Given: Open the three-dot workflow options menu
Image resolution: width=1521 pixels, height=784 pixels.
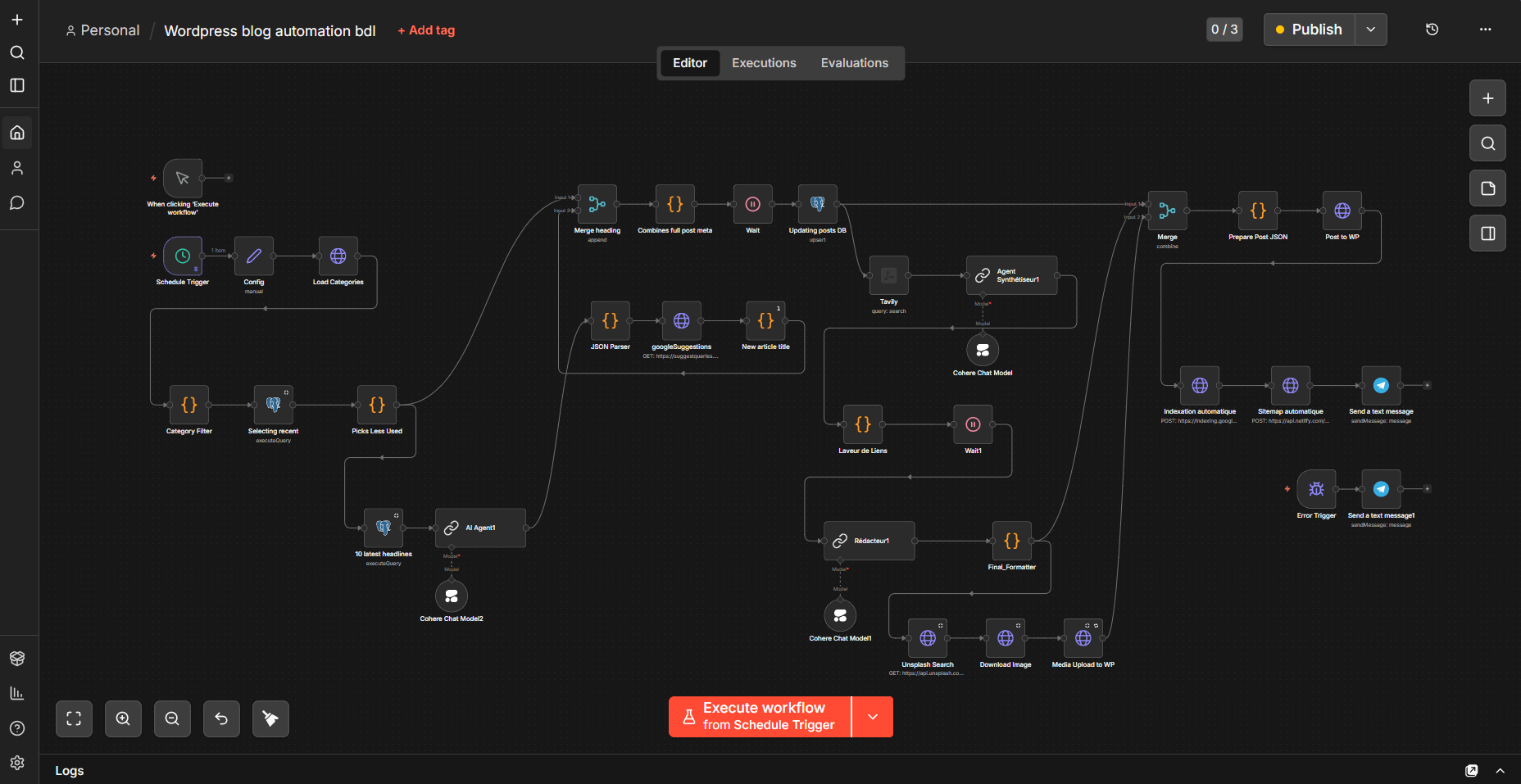Looking at the screenshot, I should 1486,29.
